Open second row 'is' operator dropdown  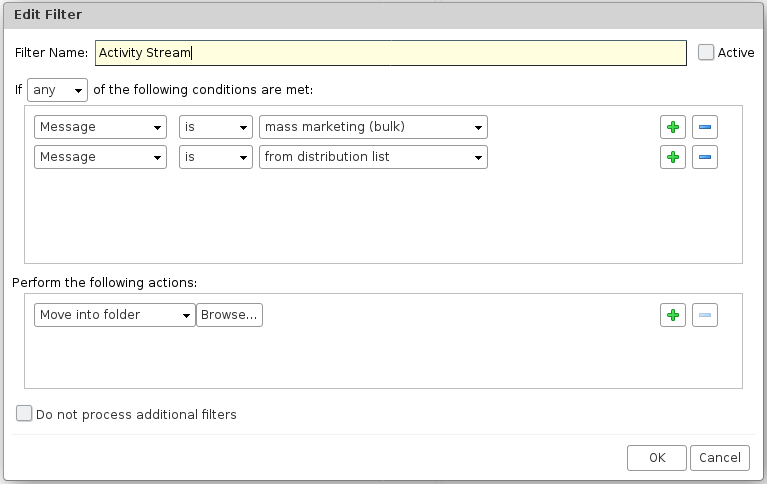click(216, 157)
